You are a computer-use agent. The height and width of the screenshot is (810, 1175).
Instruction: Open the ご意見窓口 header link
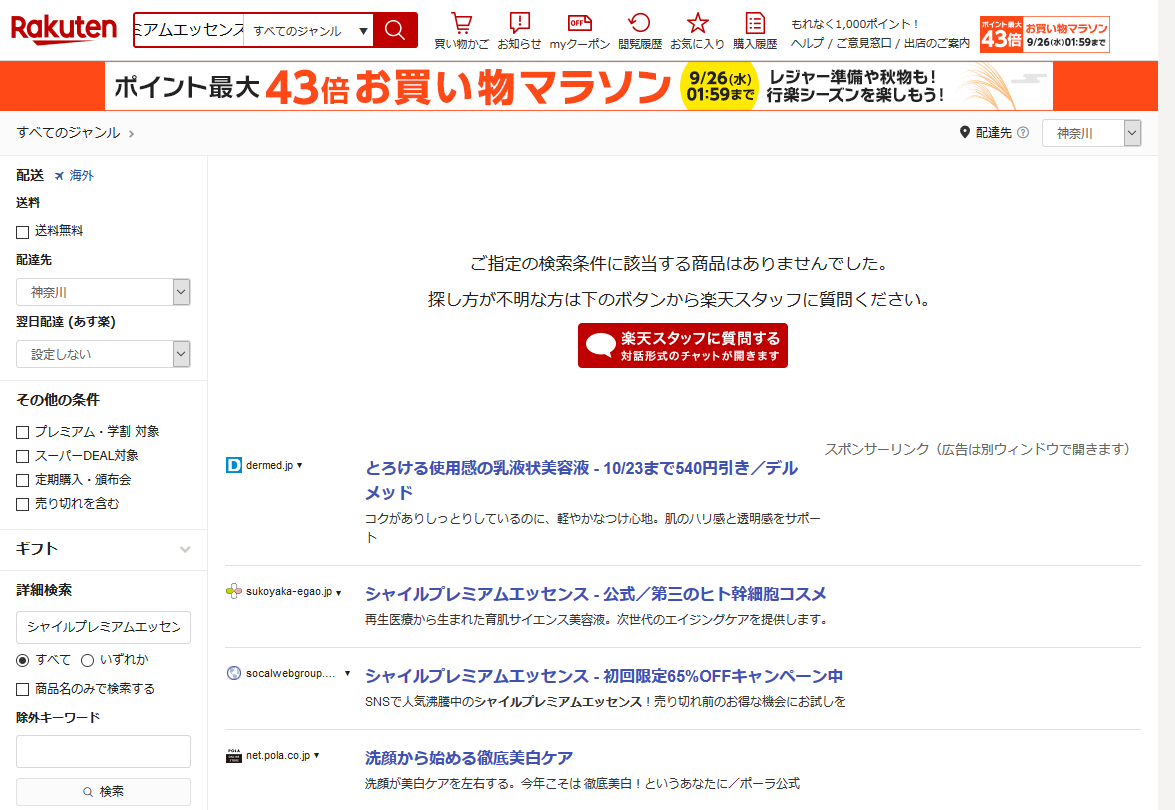click(x=863, y=43)
